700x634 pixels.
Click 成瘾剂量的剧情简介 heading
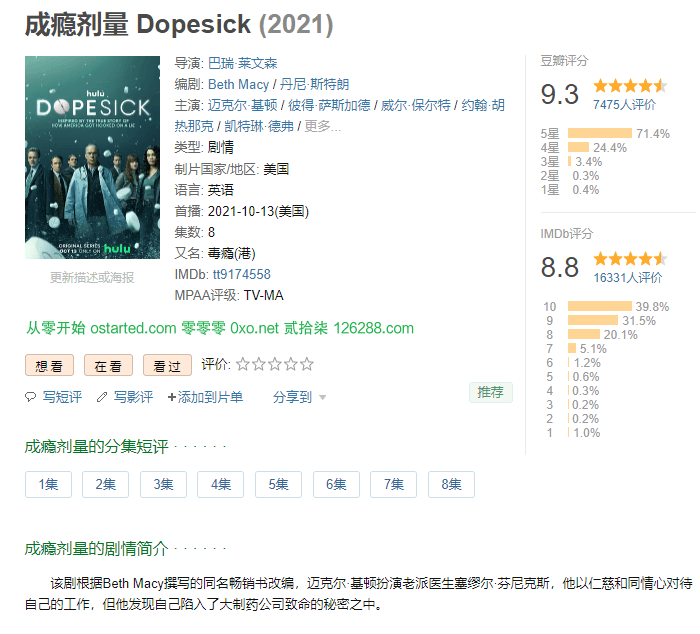pos(96,548)
